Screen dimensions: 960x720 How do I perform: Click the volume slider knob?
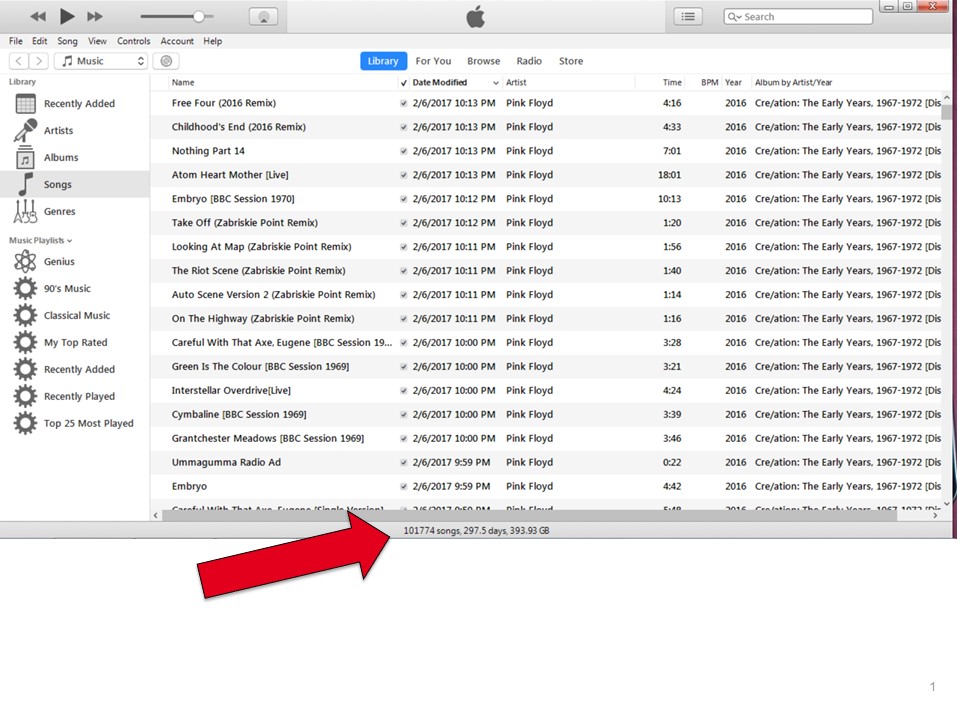pos(199,17)
